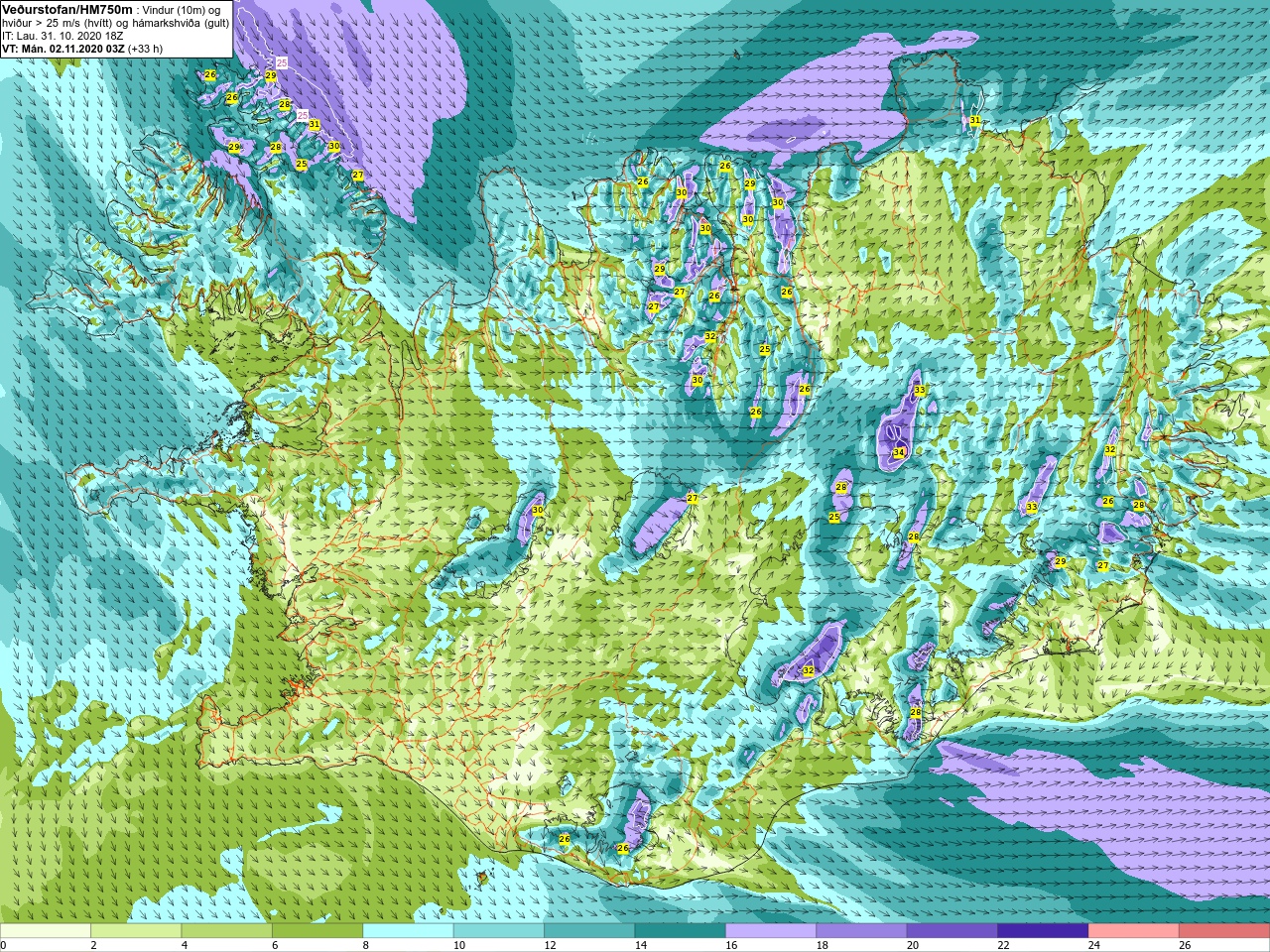Click tick label "10" on the color scale

(459, 945)
